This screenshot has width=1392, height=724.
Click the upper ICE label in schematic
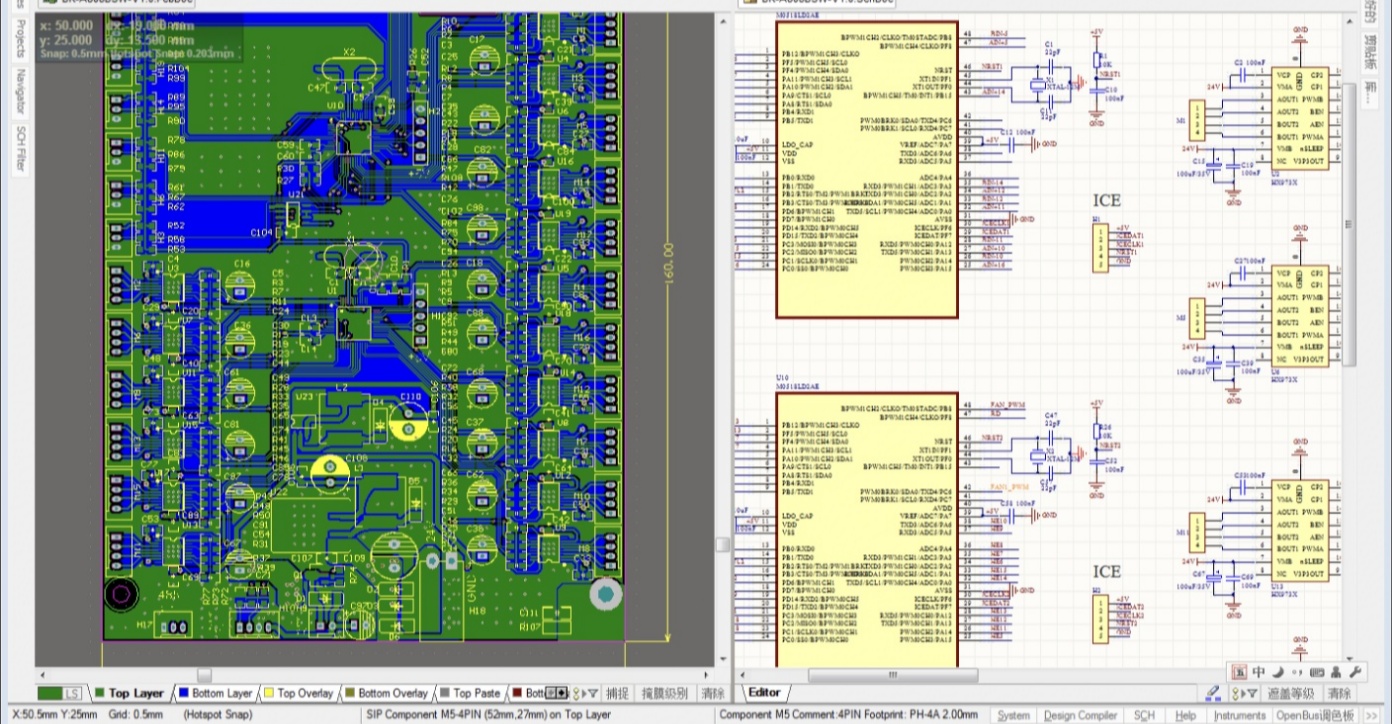tap(1107, 200)
